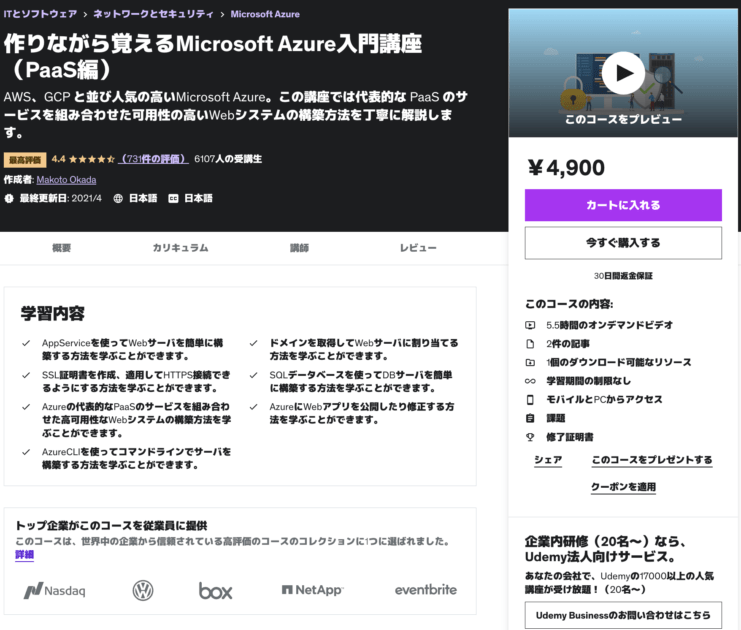The image size is (741, 630).
Task: Click the 修了証明書 certificate text
Action: 569,437
